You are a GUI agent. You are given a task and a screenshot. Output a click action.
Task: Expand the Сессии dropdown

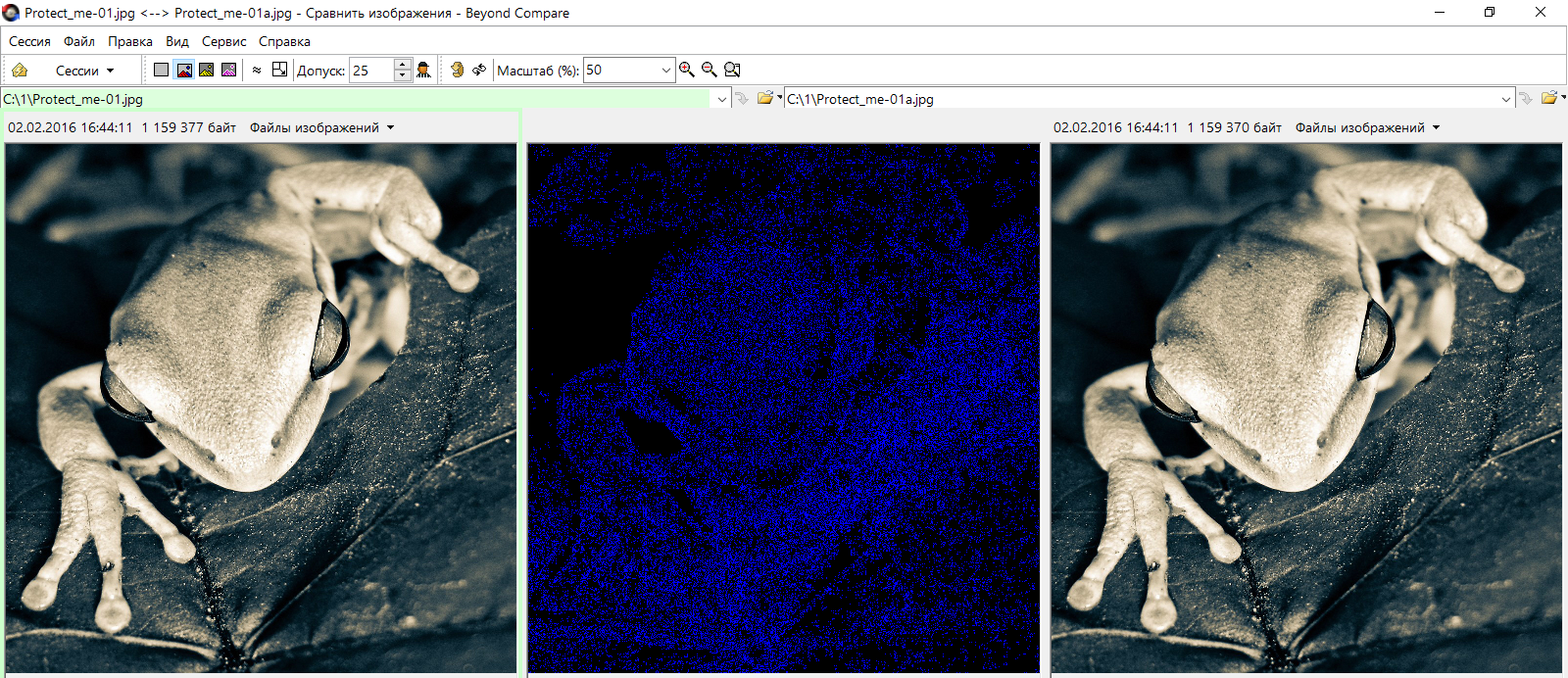(84, 71)
